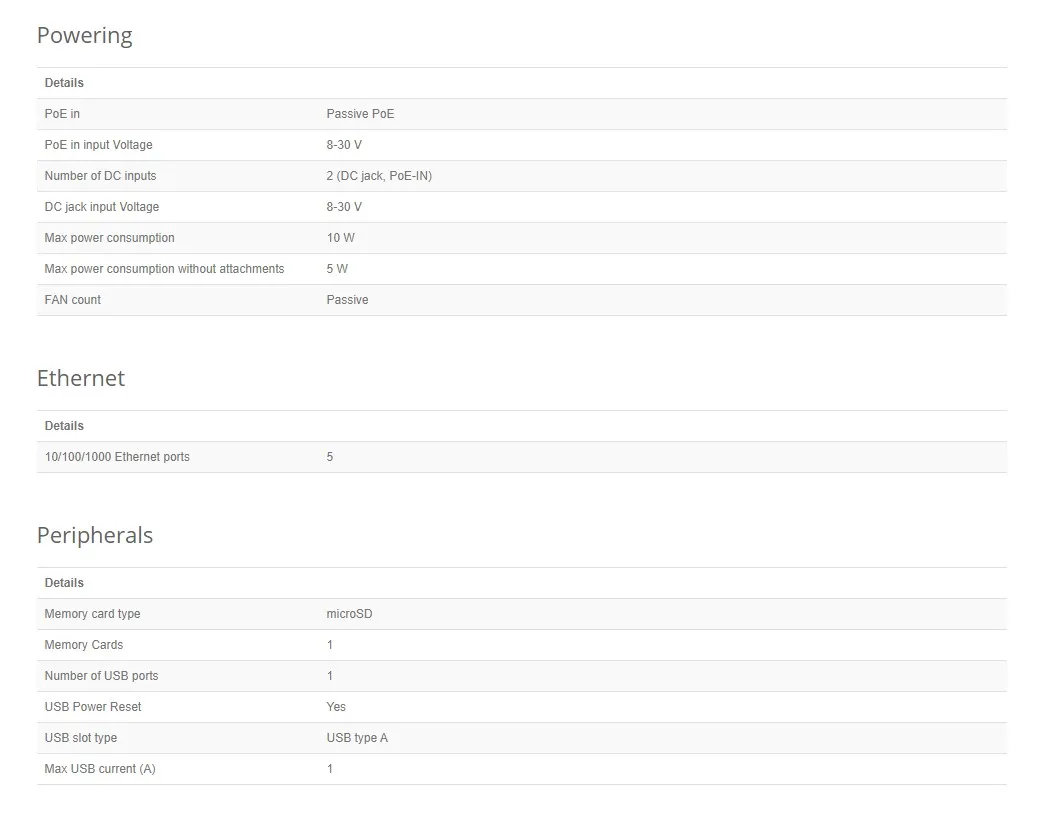Screen dimensions: 1045x816
Task: Click the Powering section heading
Action: [85, 35]
